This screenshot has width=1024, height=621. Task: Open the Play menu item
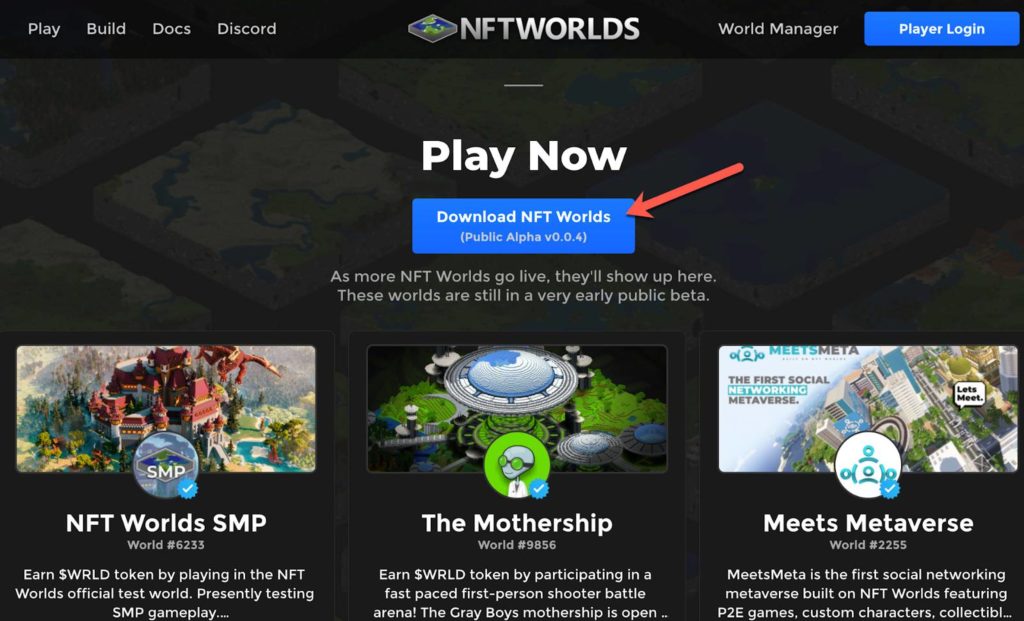tap(44, 29)
